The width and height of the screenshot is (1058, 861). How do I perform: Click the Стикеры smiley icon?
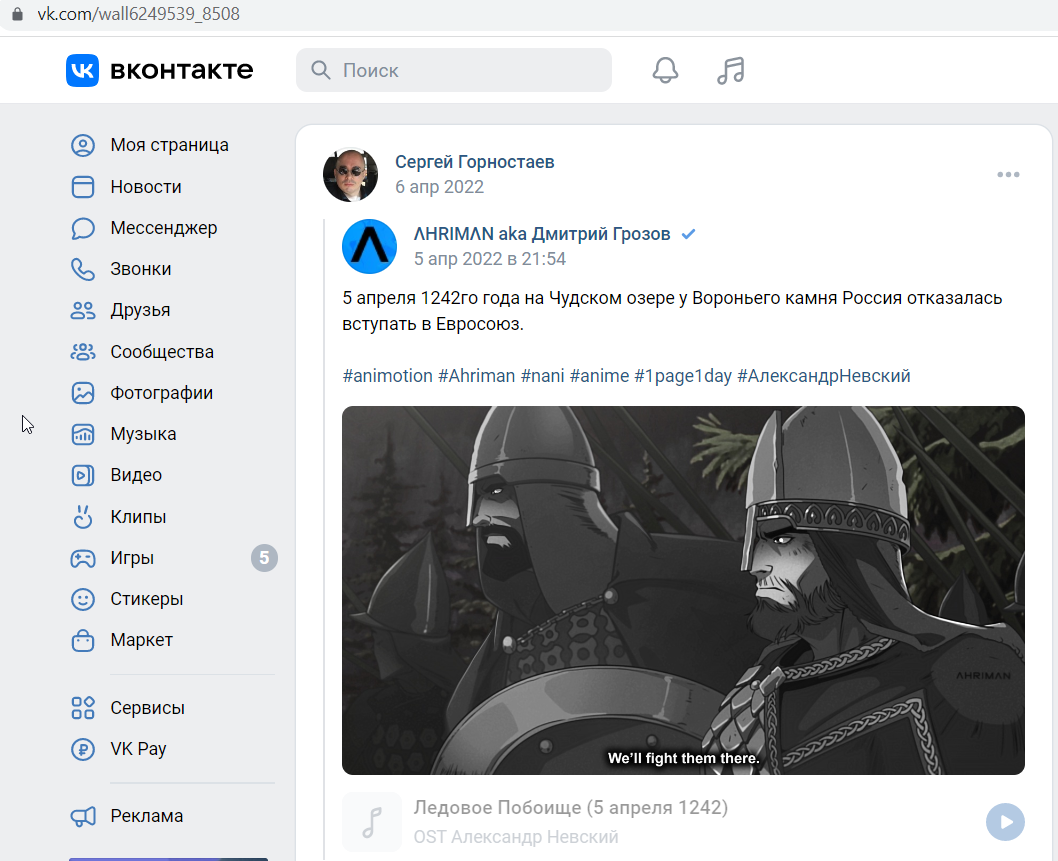tap(83, 599)
